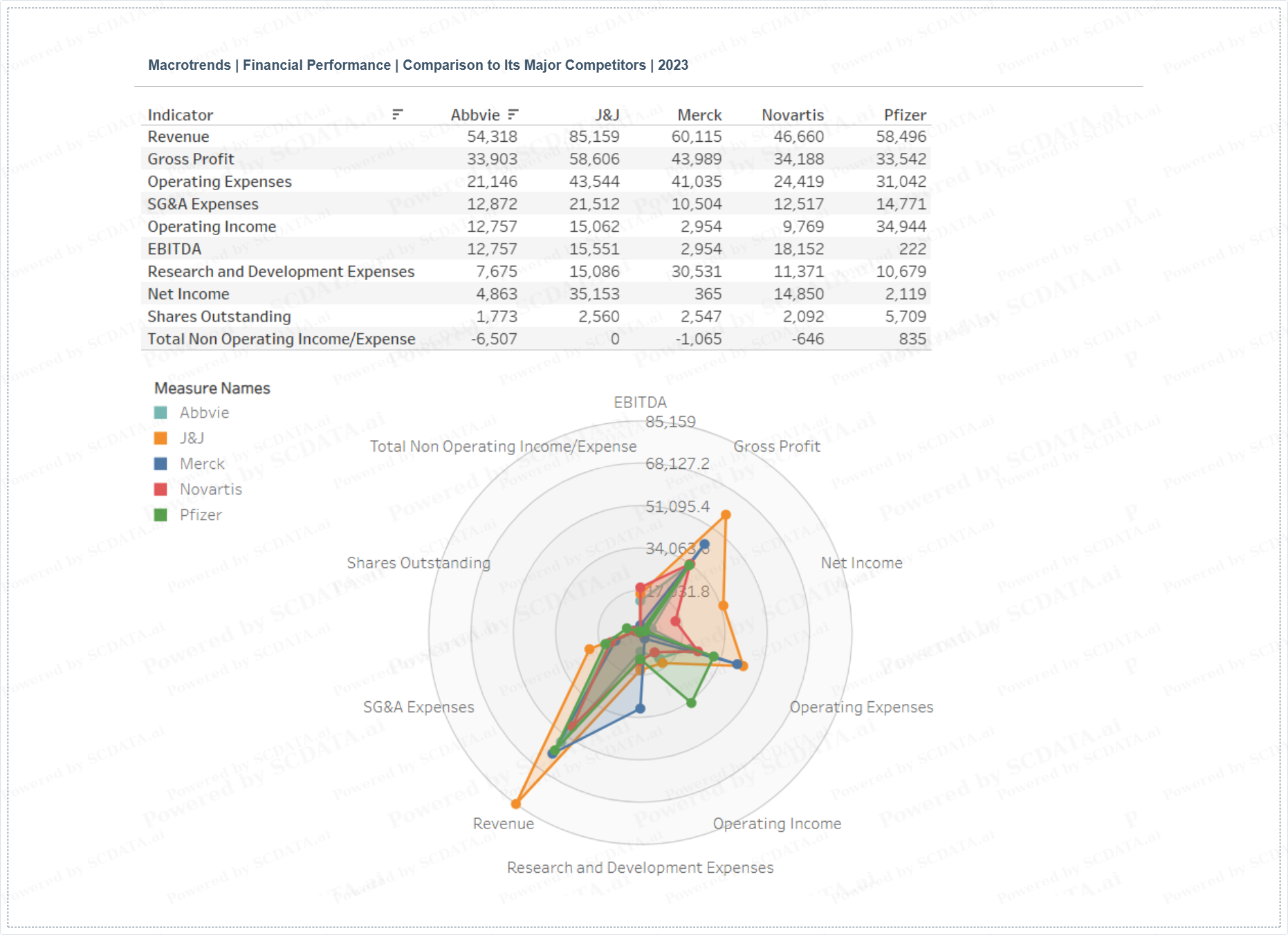Select J&J's orange Gross Profit radar point

726,515
